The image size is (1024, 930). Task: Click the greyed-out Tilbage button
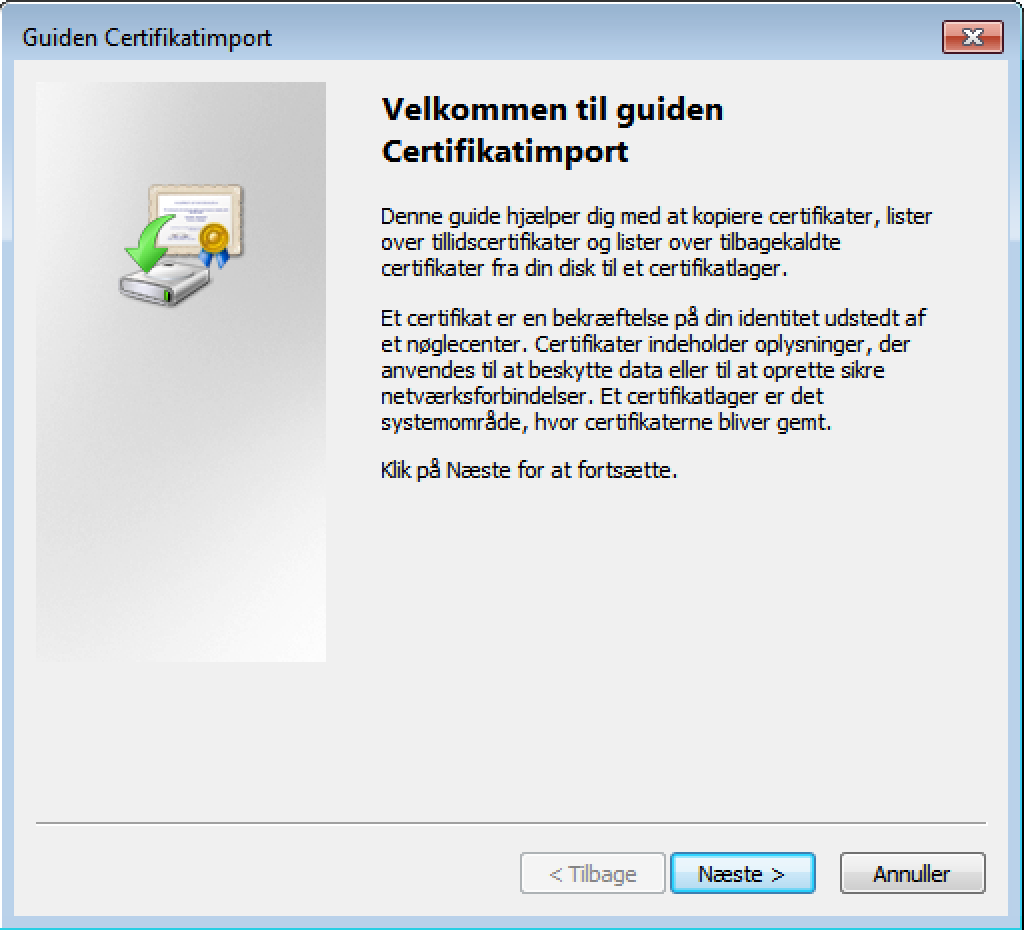click(592, 873)
